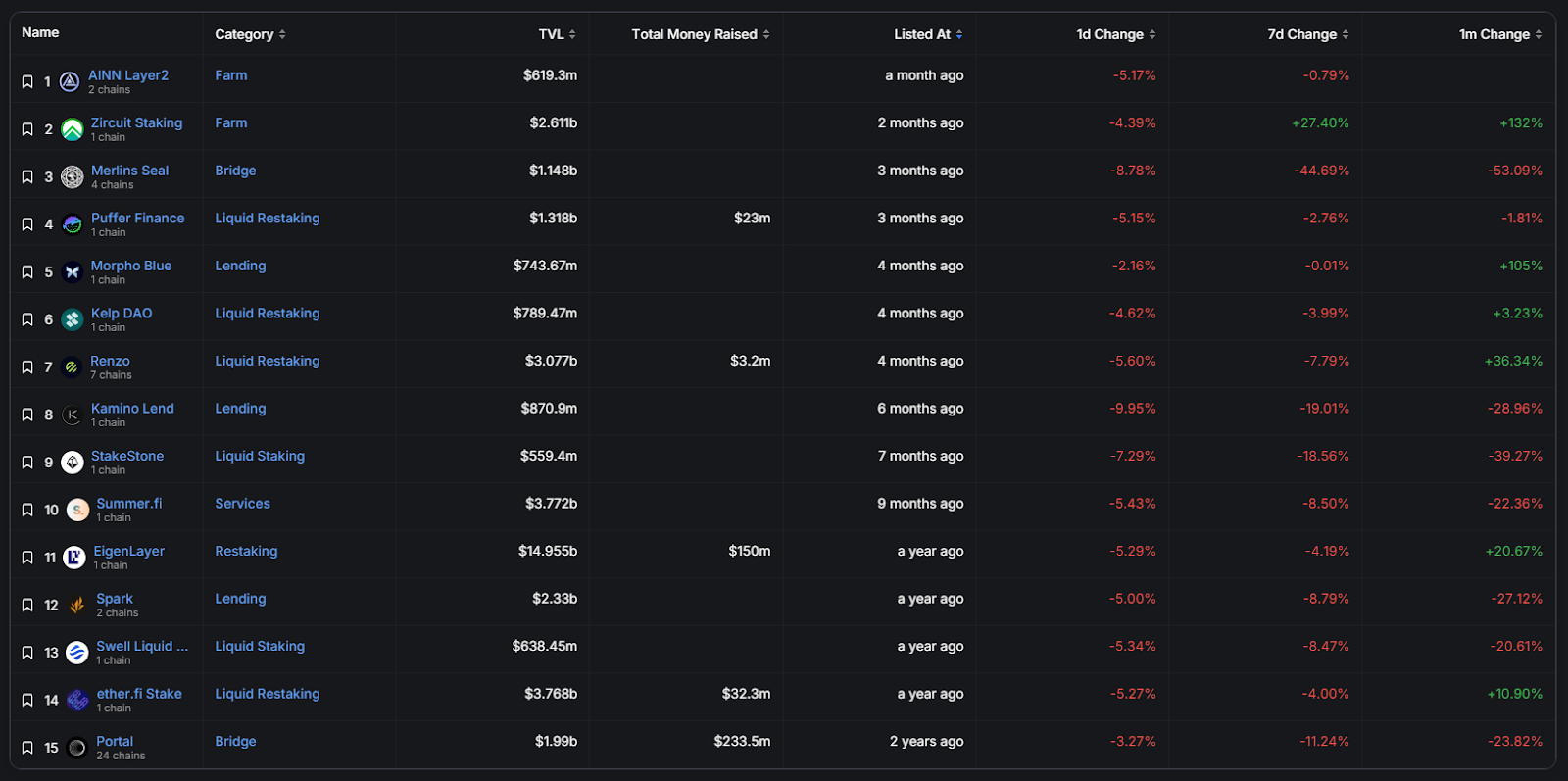Sort table by TVL column
The height and width of the screenshot is (781, 1568).
(x=558, y=34)
